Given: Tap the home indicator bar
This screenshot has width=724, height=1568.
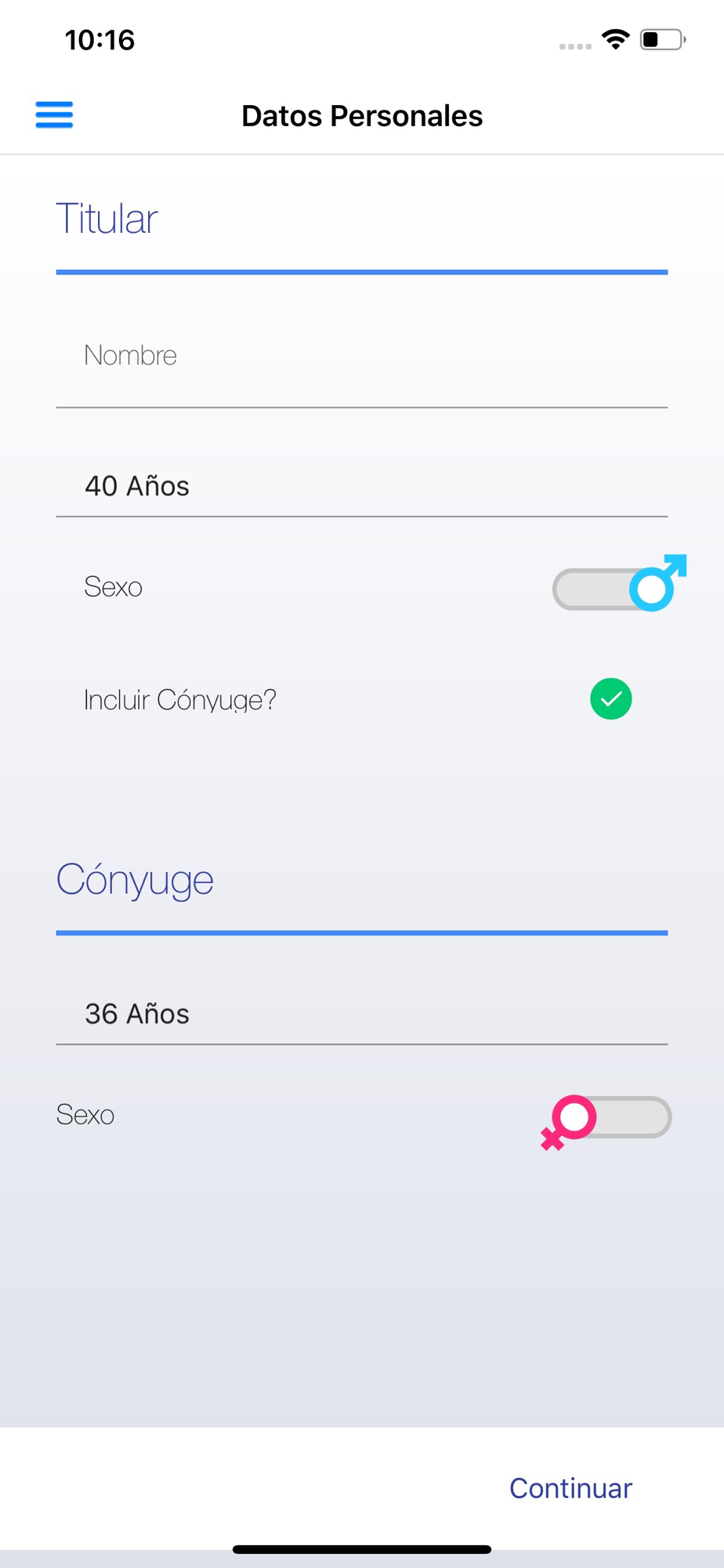Looking at the screenshot, I should (x=362, y=1549).
